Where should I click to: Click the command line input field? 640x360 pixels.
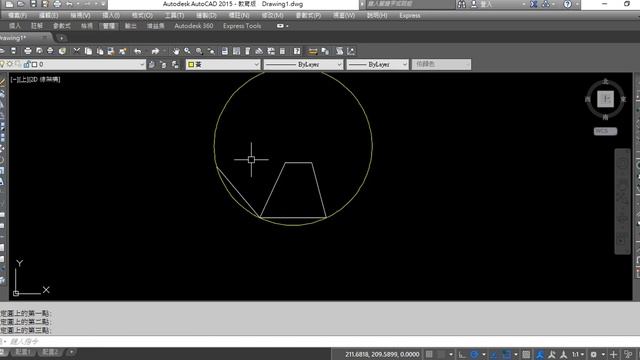click(320, 341)
